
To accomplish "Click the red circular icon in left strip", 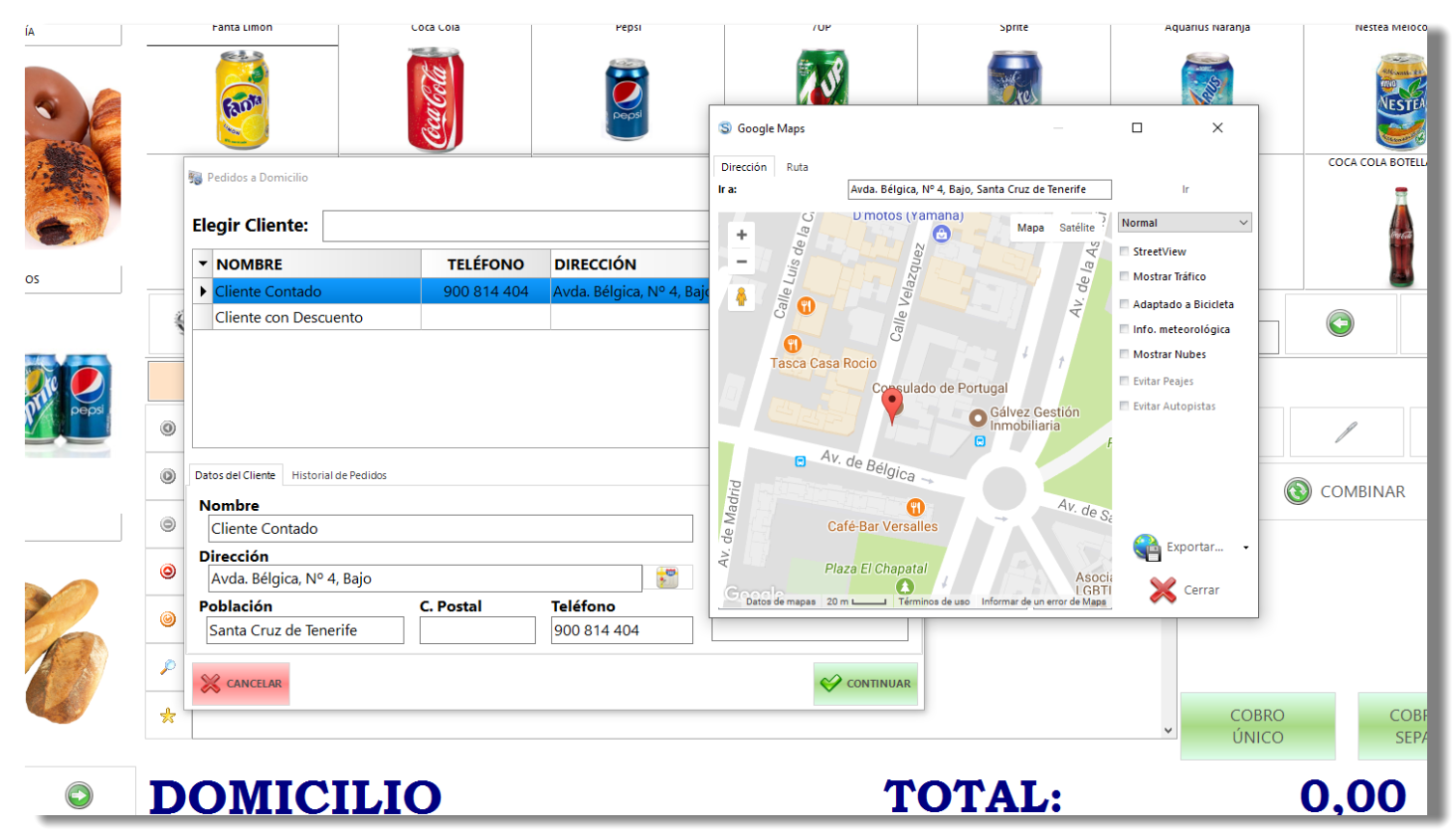I will point(168,572).
